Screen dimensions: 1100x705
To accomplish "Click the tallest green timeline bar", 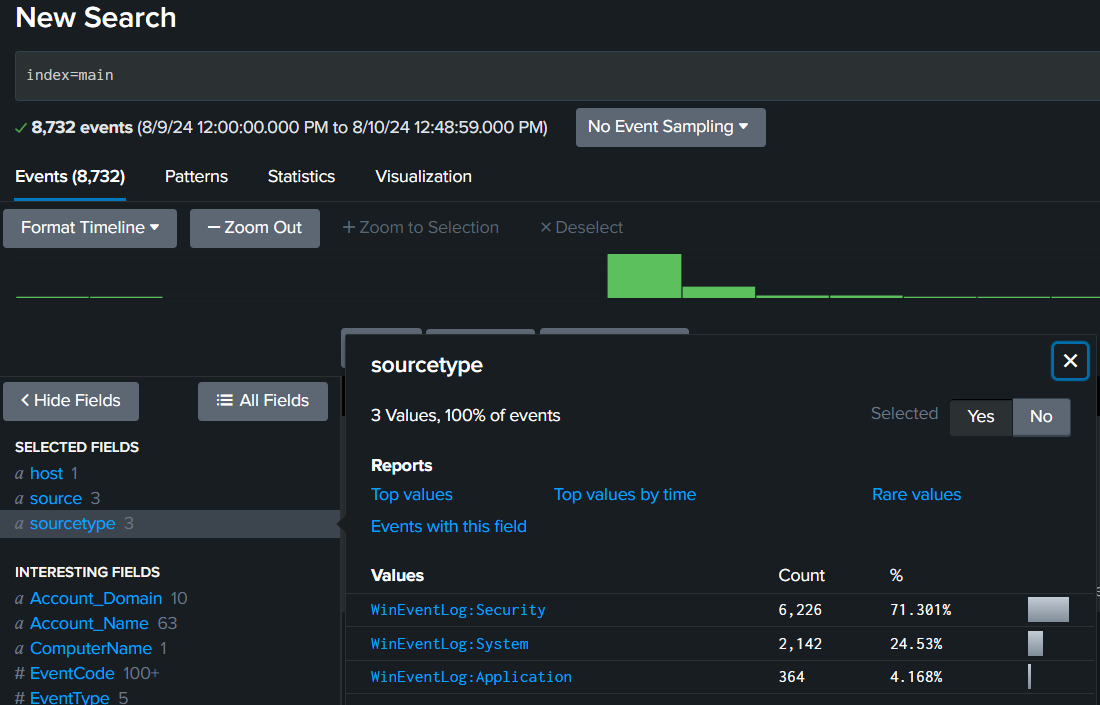I will (x=644, y=276).
